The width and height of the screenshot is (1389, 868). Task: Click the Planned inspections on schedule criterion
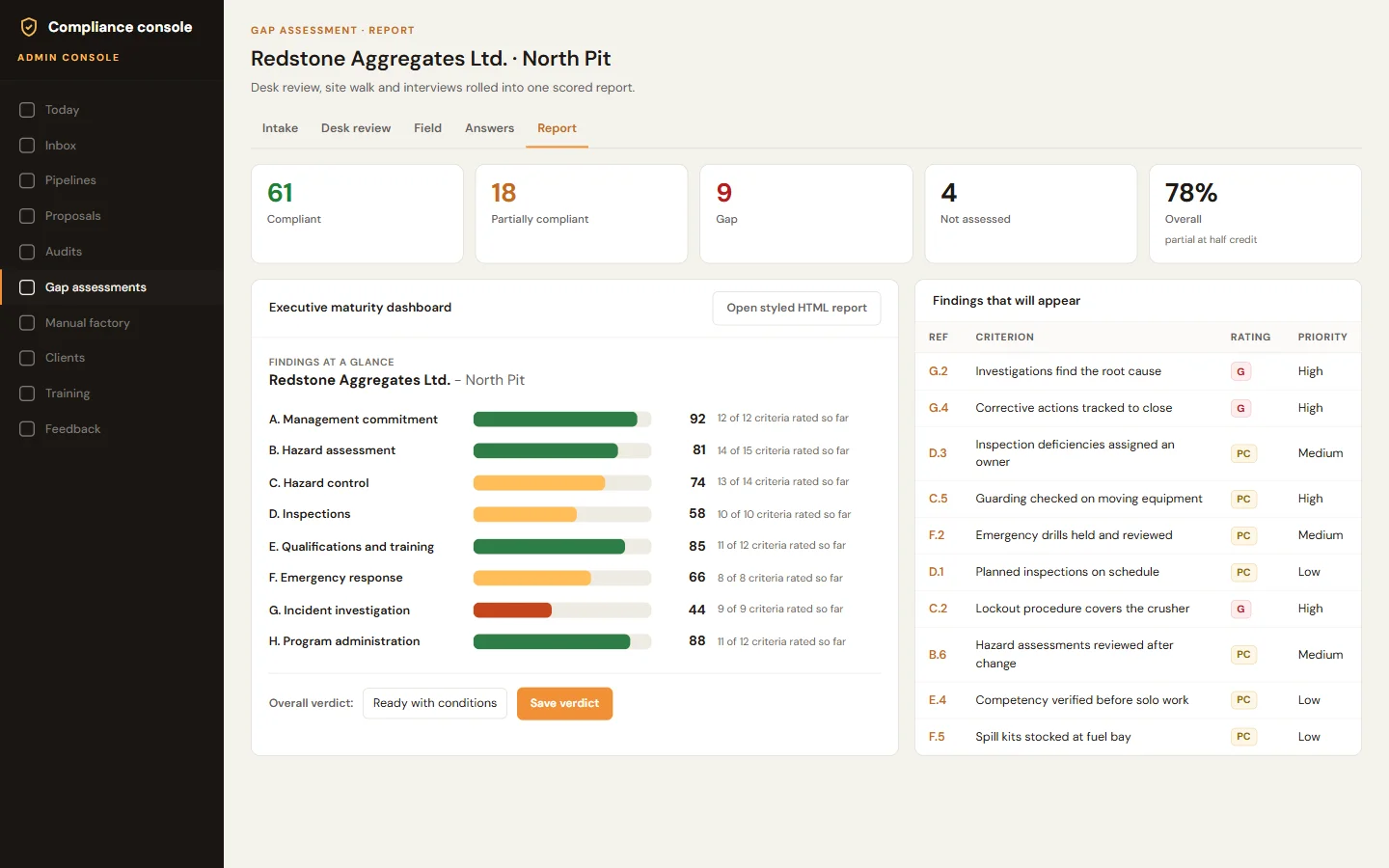pyautogui.click(x=1067, y=572)
